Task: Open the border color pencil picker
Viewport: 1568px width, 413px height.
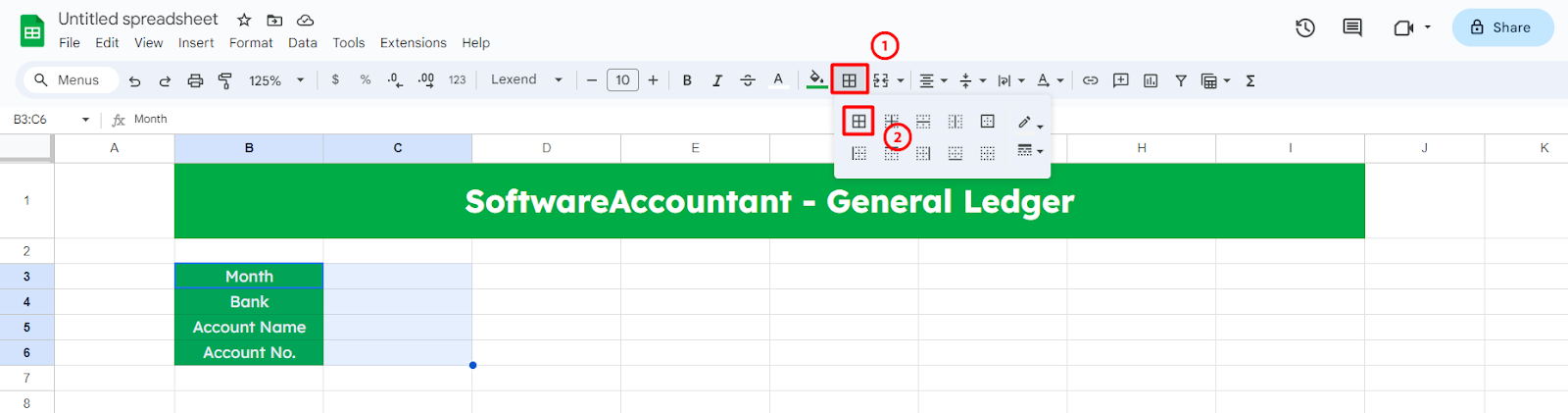Action: 1029,122
